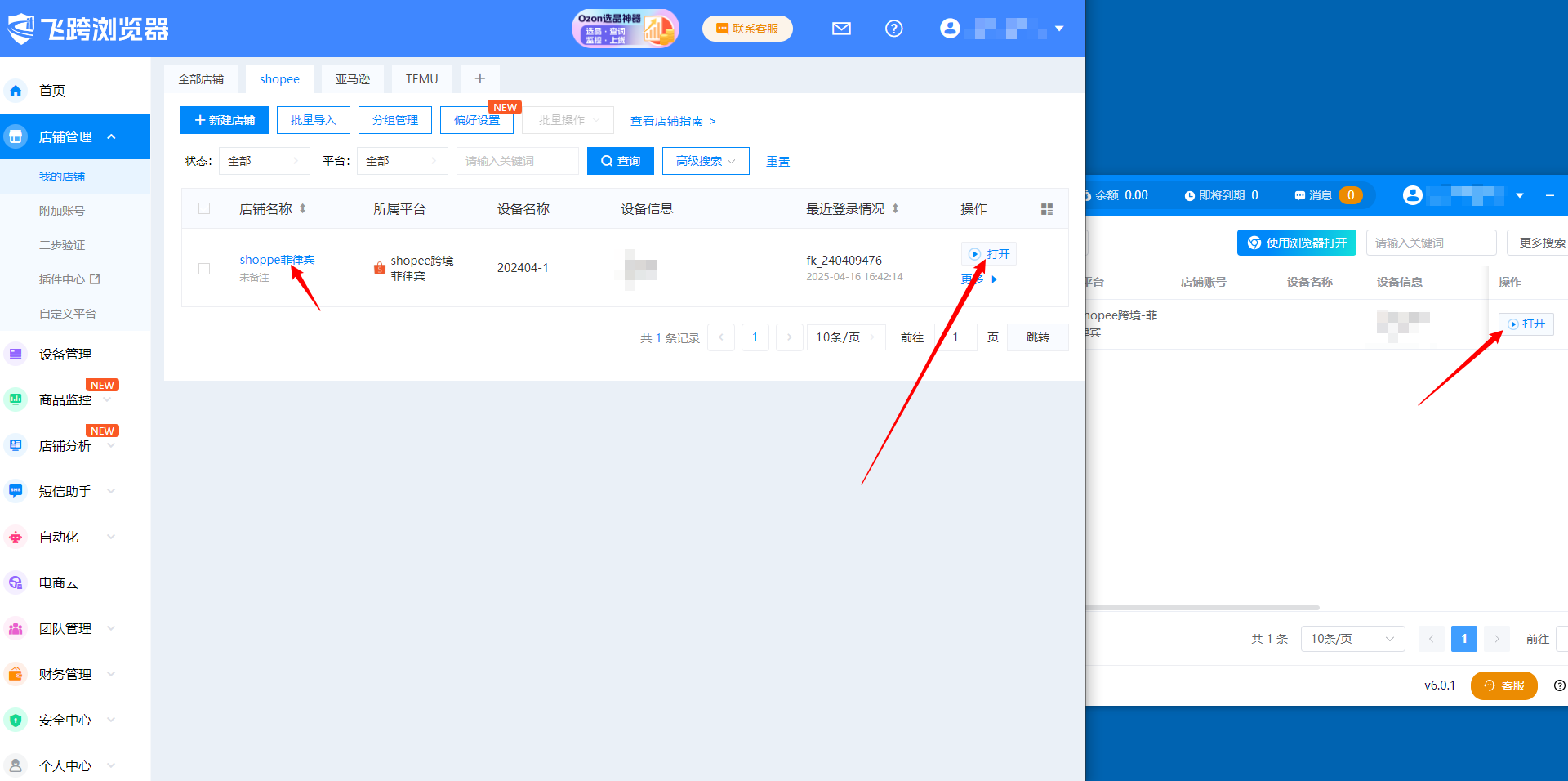Click the home icon in sidebar

[x=16, y=91]
